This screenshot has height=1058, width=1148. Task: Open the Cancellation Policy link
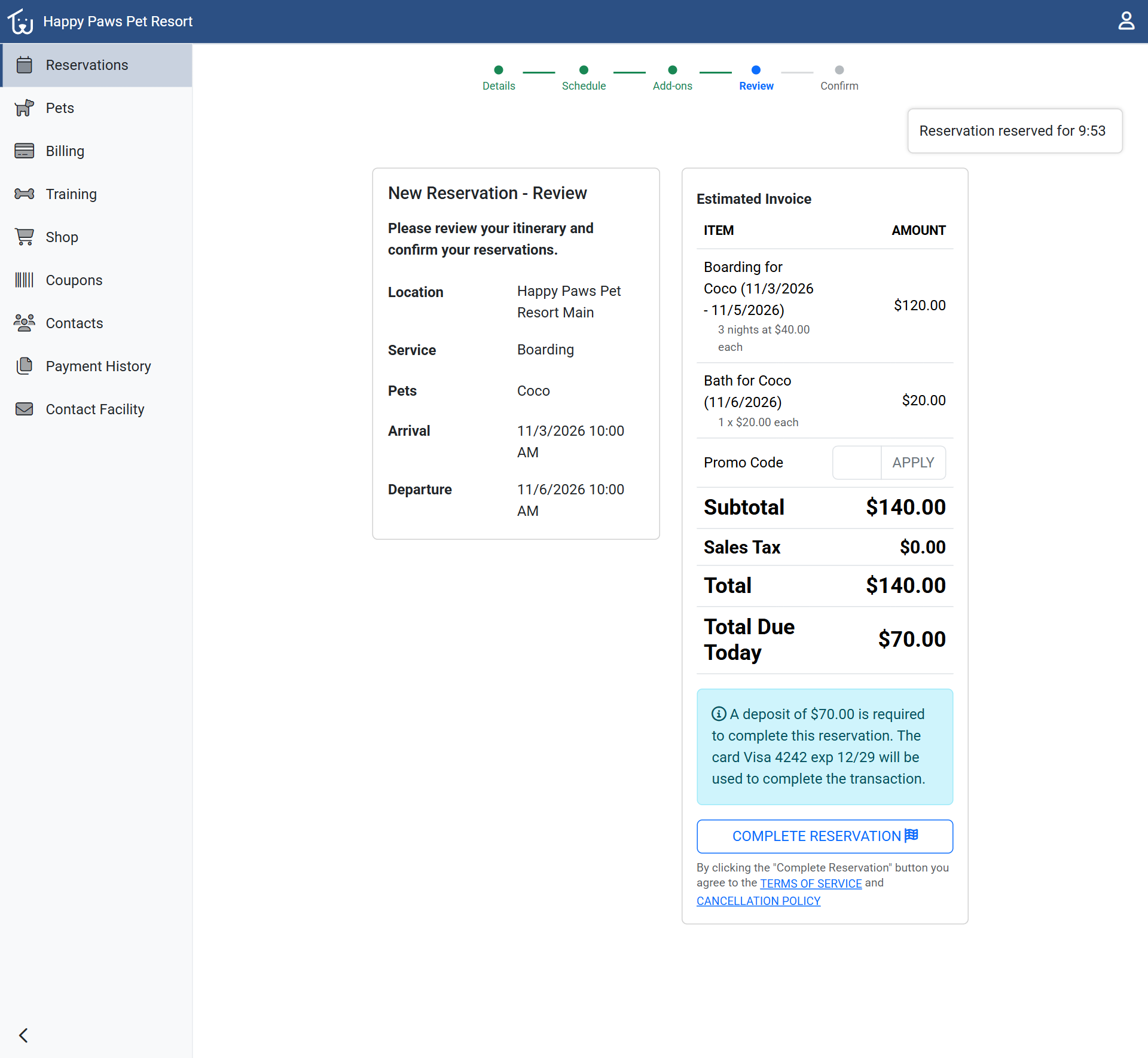click(758, 901)
